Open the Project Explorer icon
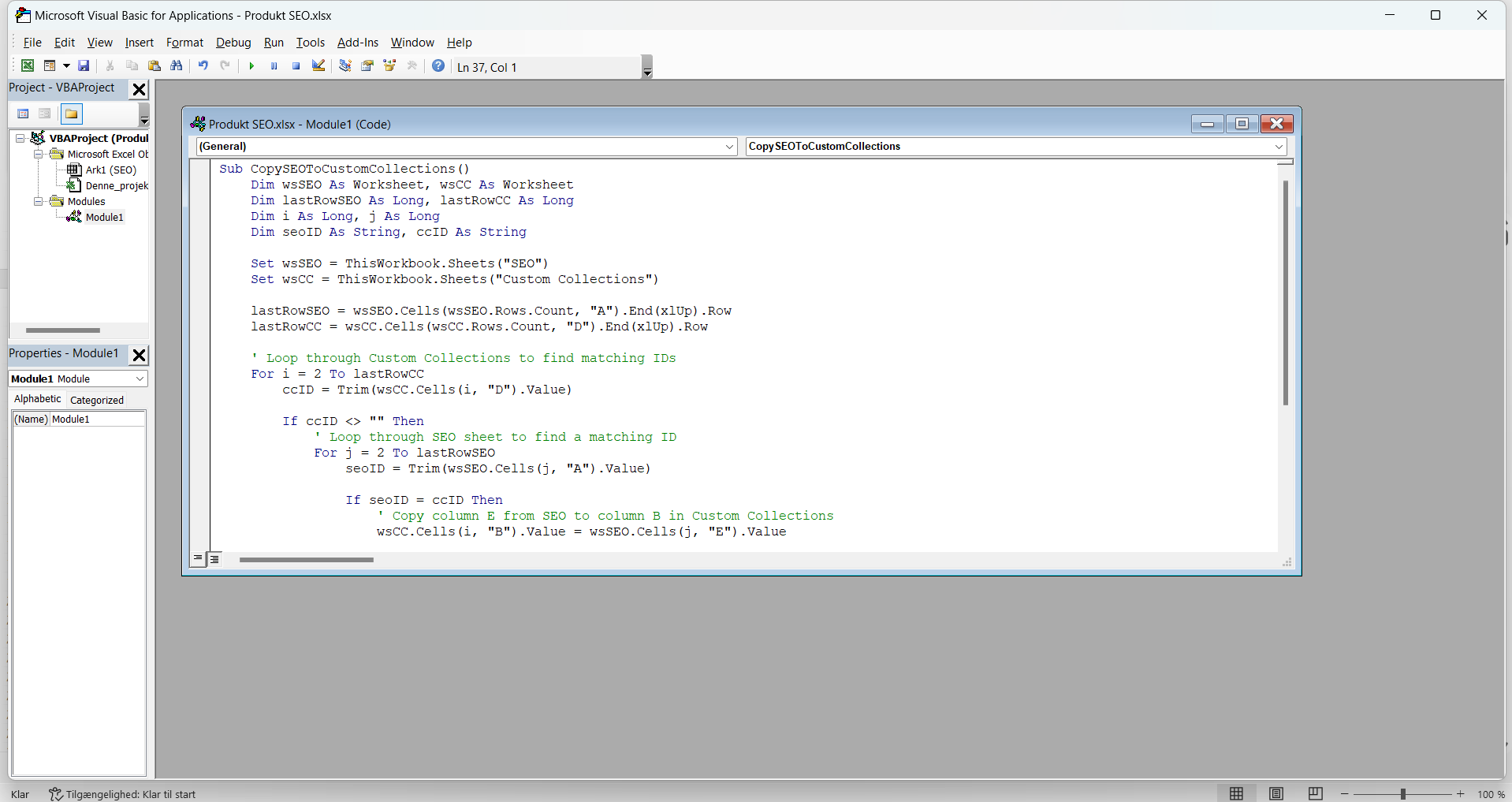 [345, 66]
